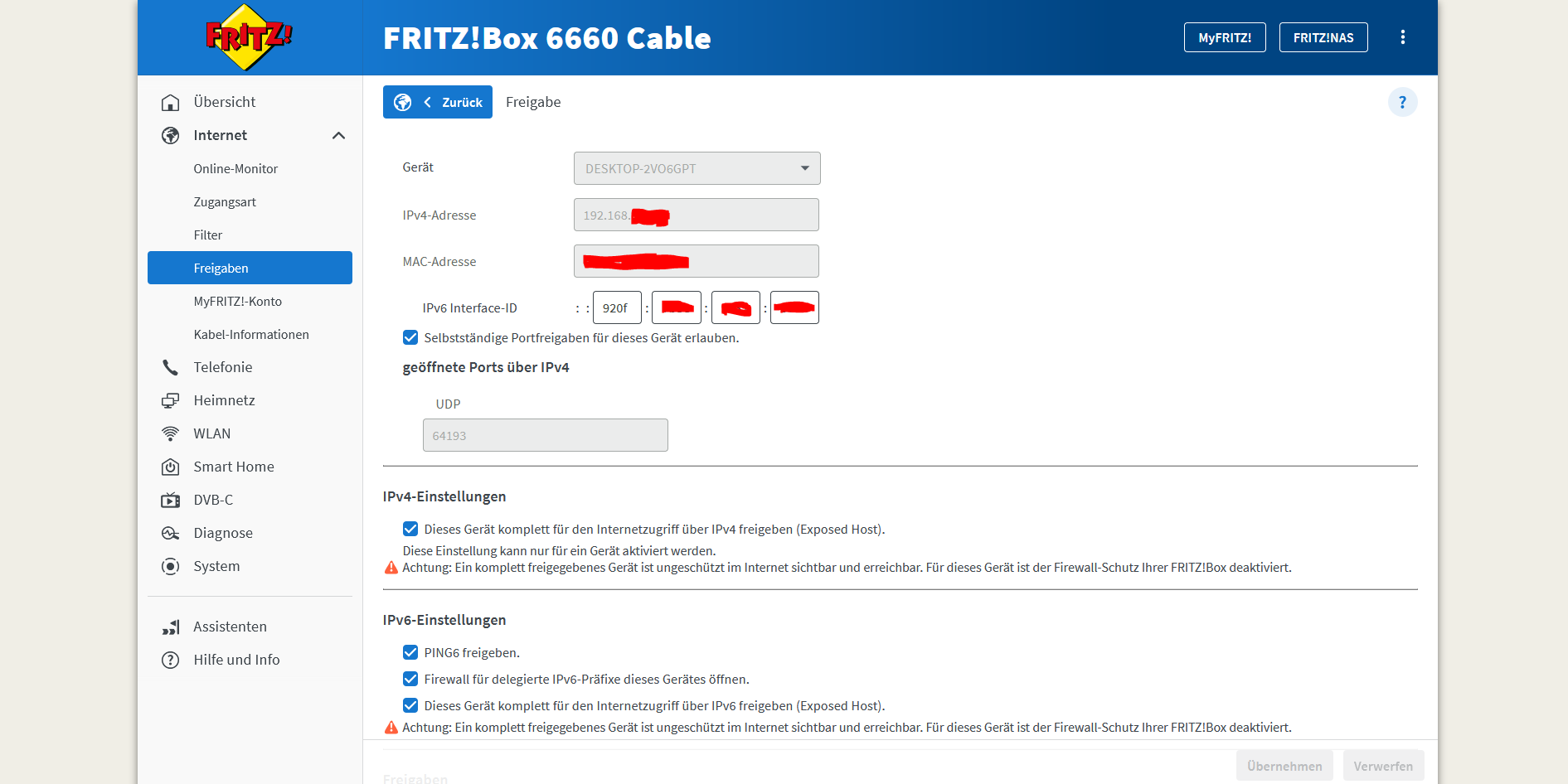Open the Gerät device dropdown
The height and width of the screenshot is (784, 1568).
[x=697, y=168]
